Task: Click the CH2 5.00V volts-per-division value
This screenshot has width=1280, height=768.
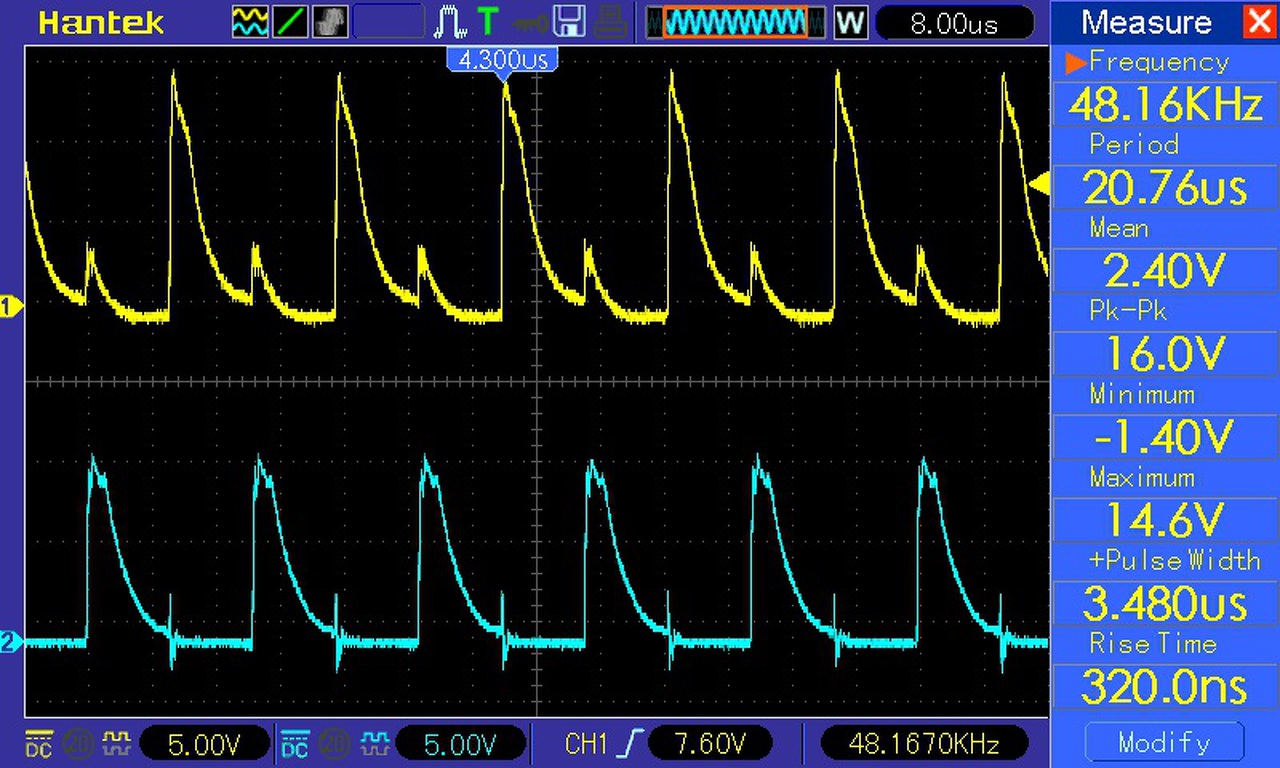Action: tap(461, 743)
